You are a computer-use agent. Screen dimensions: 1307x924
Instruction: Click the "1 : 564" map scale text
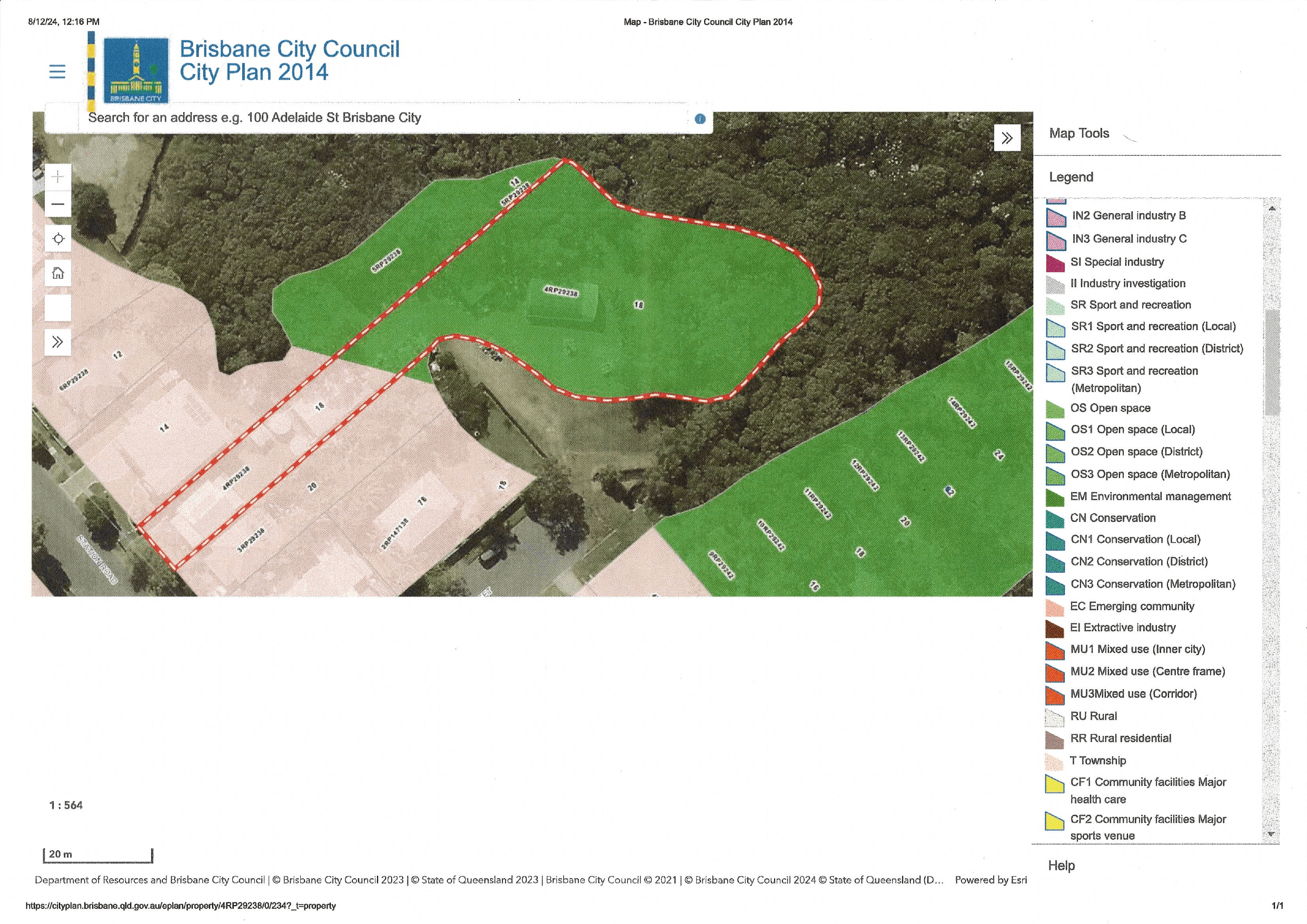click(66, 805)
